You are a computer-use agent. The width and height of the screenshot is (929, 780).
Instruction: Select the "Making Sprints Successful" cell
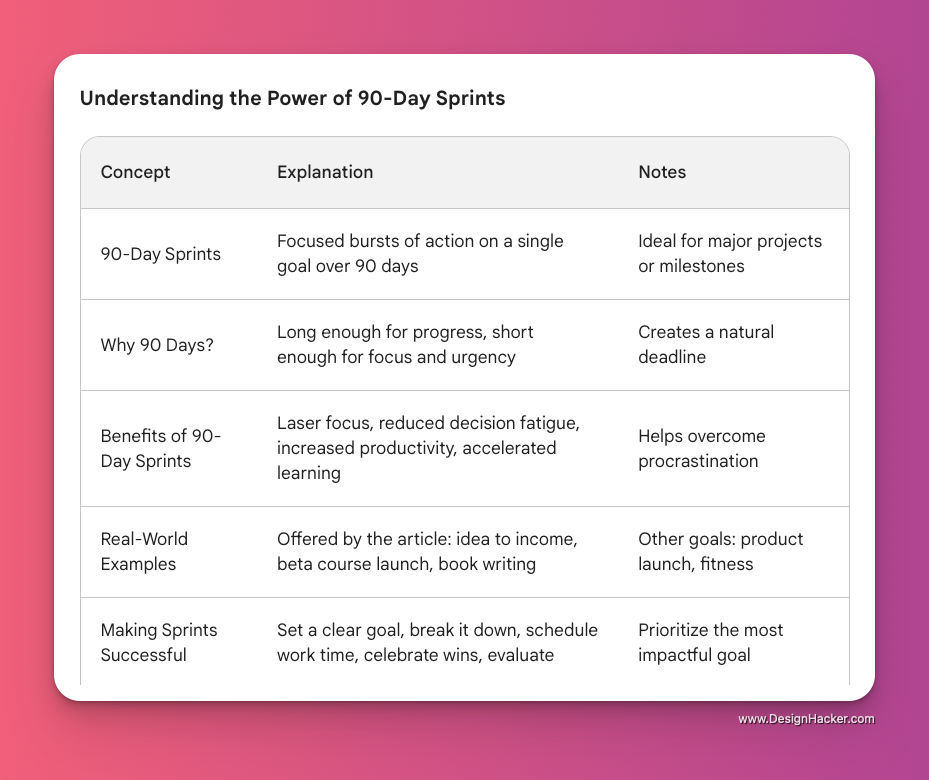click(x=159, y=642)
